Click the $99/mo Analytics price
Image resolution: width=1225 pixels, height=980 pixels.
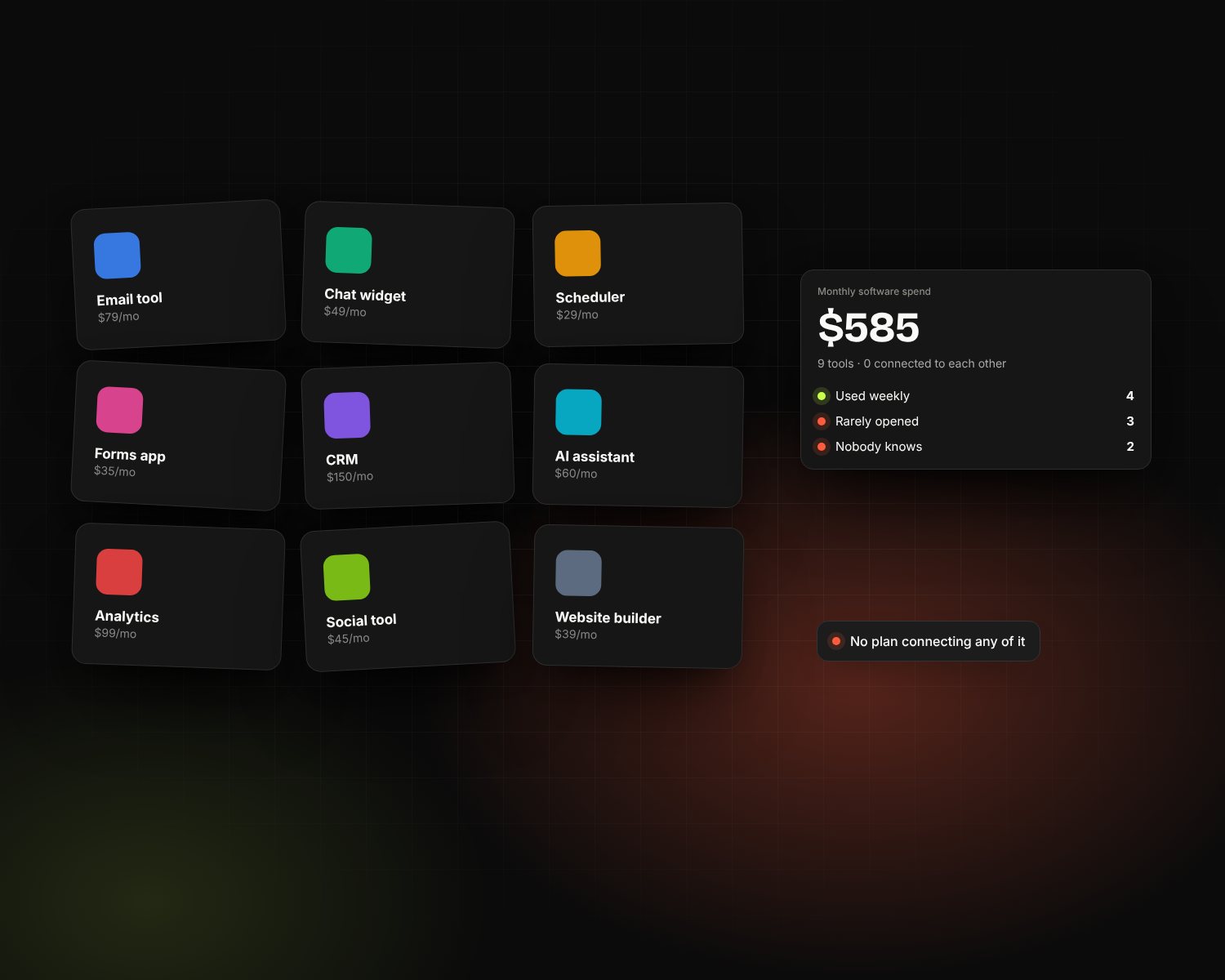[x=115, y=633]
